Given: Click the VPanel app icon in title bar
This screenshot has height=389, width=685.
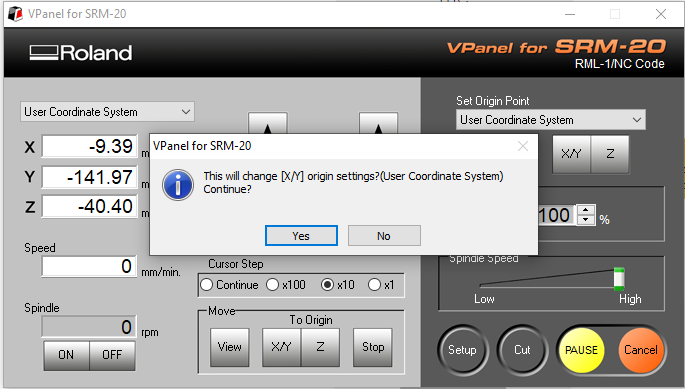Looking at the screenshot, I should point(15,14).
